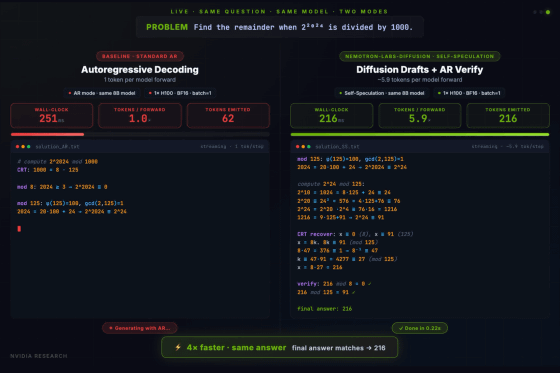The width and height of the screenshot is (560, 373).
Task: Click the red AR progress bar
Action: click(x=48, y=134)
